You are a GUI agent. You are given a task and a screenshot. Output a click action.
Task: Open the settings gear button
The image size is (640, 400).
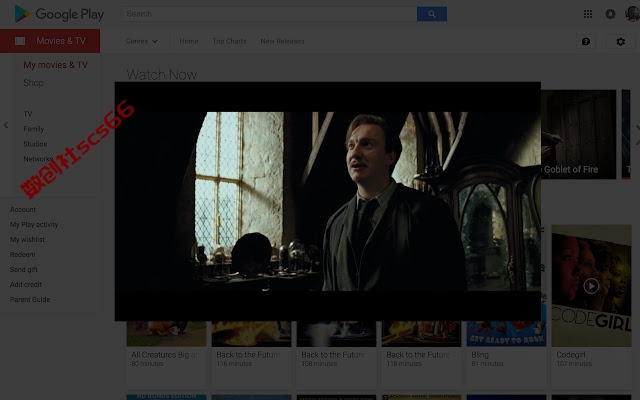620,41
